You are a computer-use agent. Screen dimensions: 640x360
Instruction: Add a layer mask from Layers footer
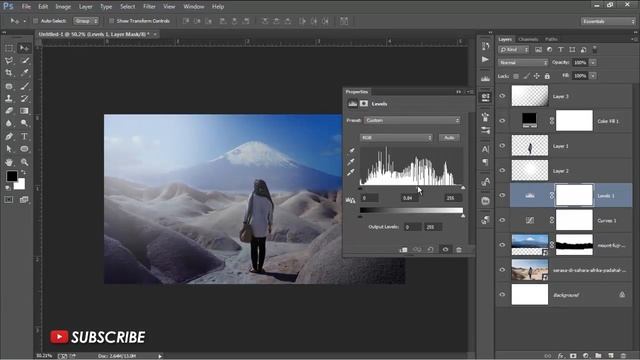click(573, 356)
